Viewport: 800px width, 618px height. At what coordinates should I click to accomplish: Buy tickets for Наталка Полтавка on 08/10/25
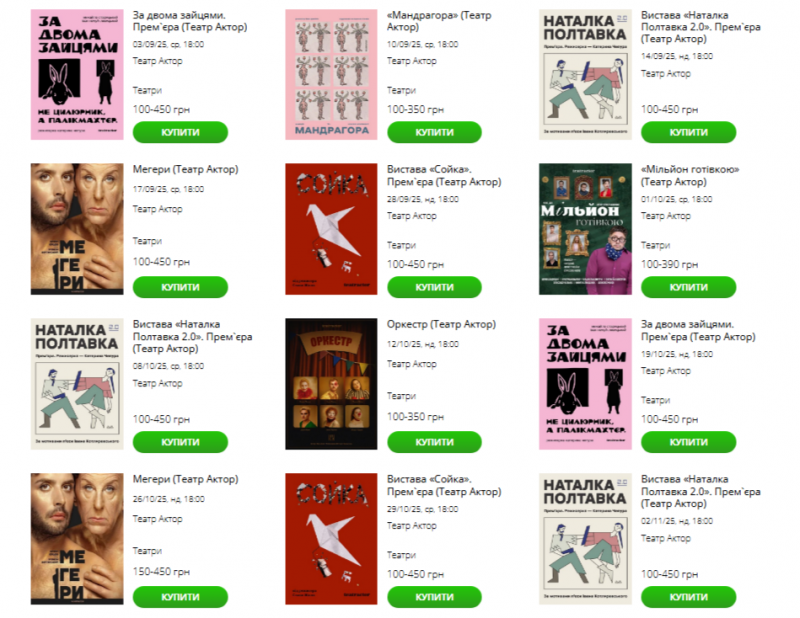pos(180,442)
